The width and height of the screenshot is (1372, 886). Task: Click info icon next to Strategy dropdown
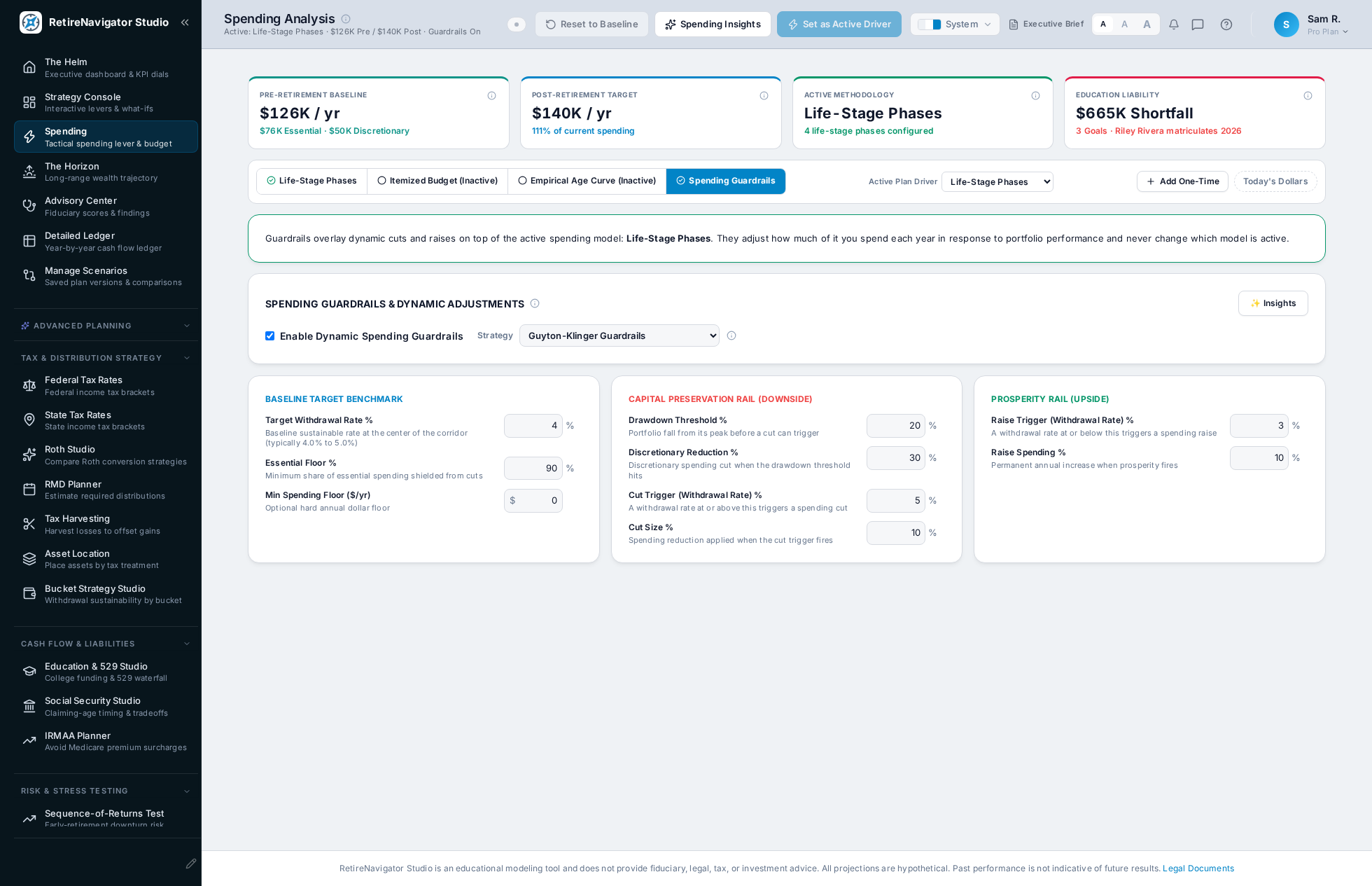731,335
